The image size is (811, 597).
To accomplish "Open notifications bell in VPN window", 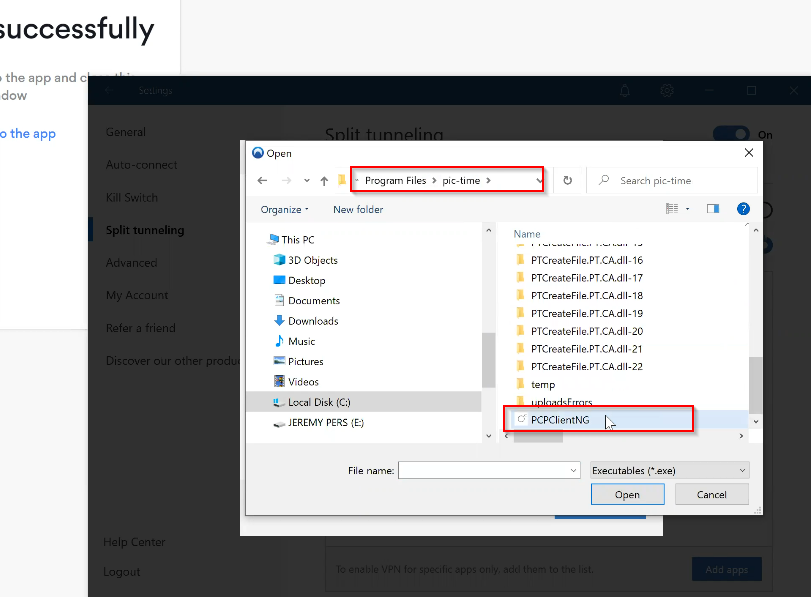I will [x=625, y=91].
